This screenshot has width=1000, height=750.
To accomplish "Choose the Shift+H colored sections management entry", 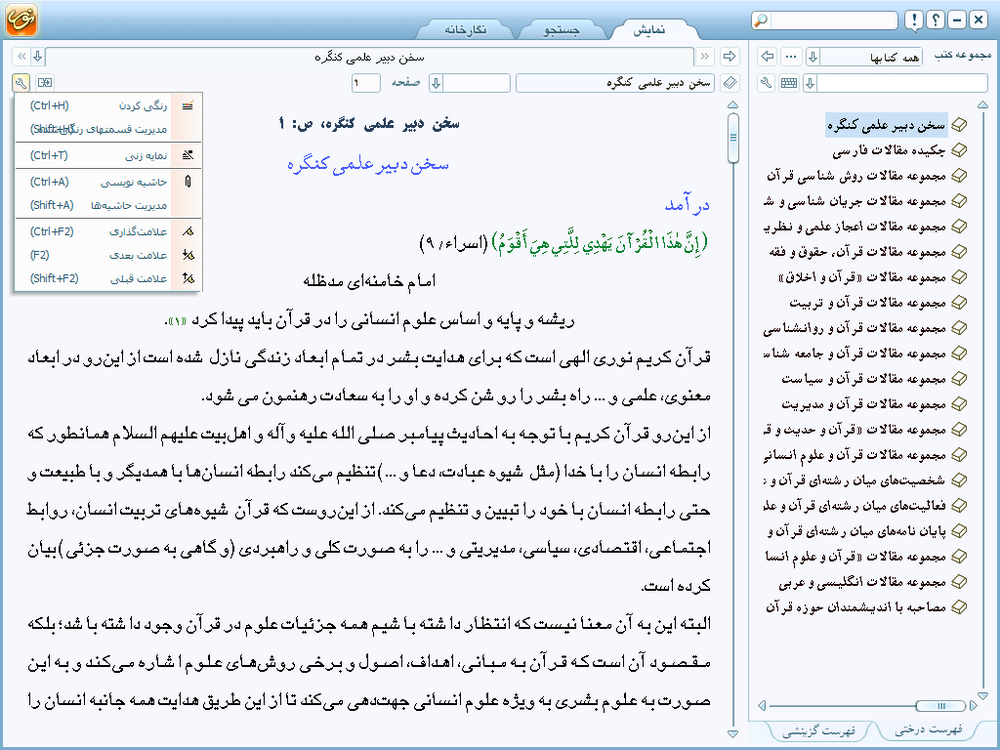I will tap(107, 129).
